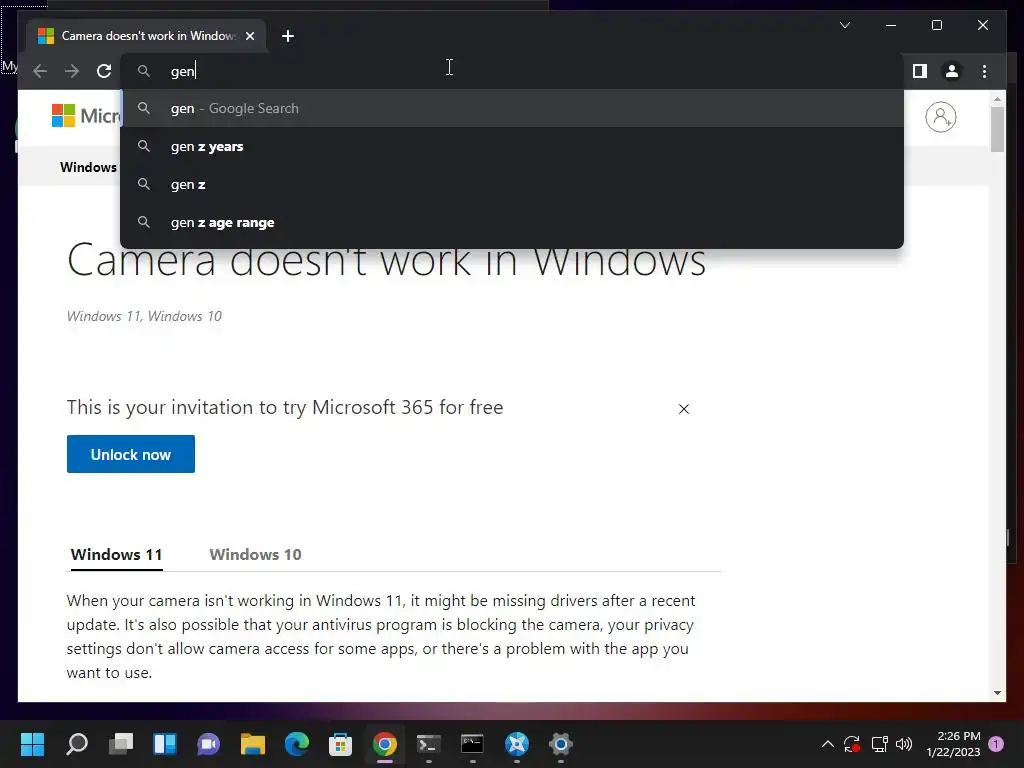Click the sync status tray icon

click(x=852, y=744)
